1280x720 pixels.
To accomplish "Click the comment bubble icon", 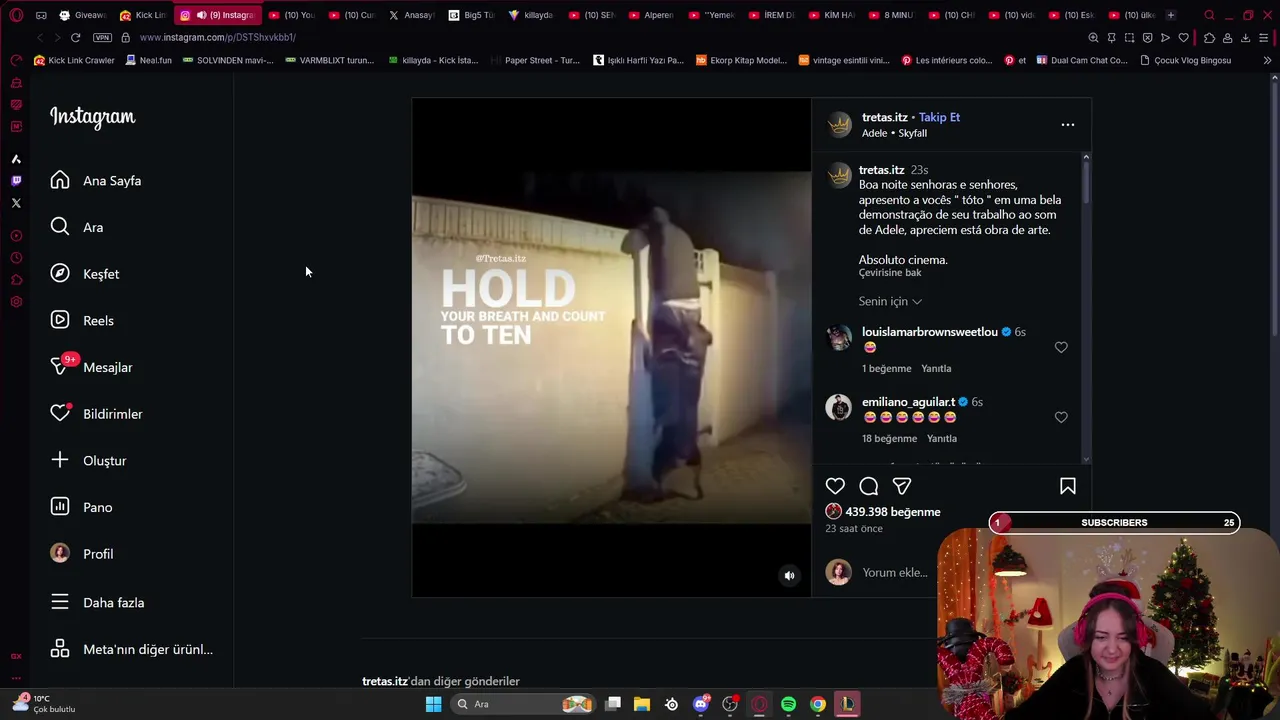I will [868, 486].
